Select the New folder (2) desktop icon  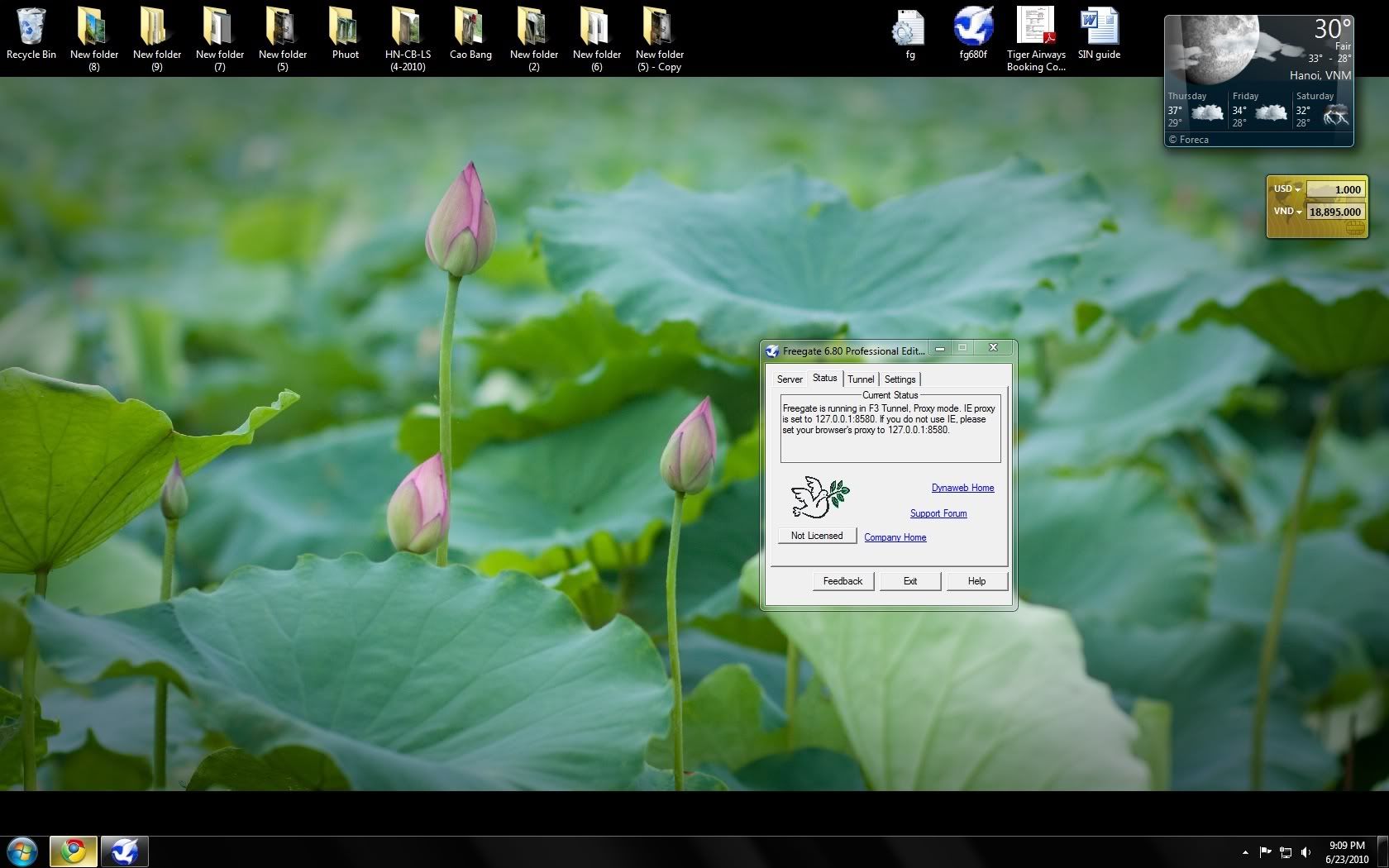pyautogui.click(x=534, y=38)
